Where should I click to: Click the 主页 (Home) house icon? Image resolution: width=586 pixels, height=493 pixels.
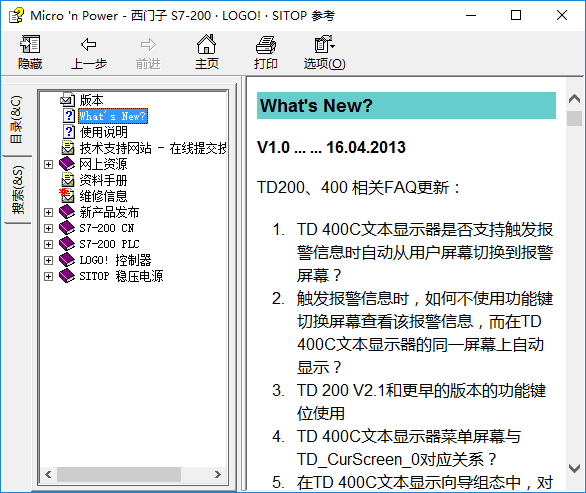[206, 52]
